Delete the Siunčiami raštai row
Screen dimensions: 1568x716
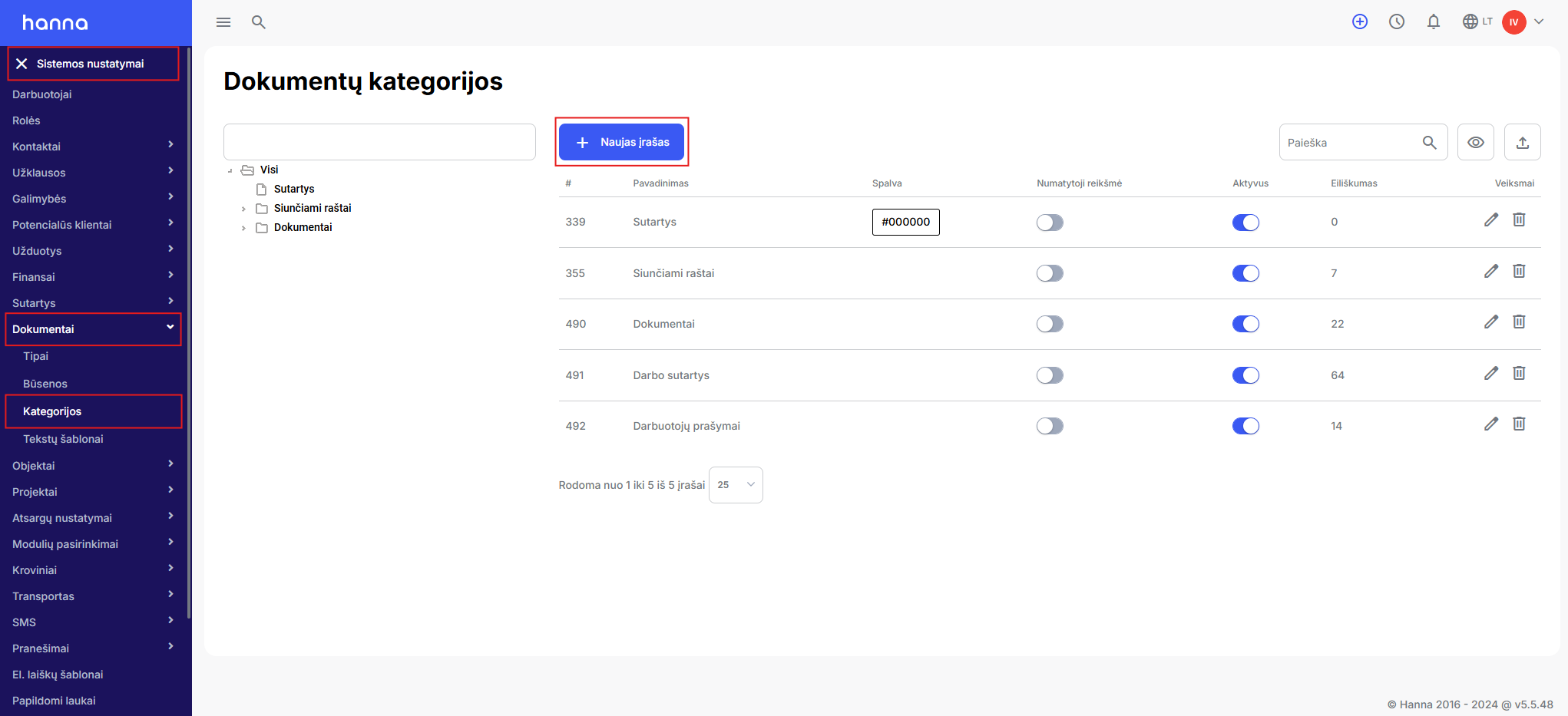point(1519,271)
